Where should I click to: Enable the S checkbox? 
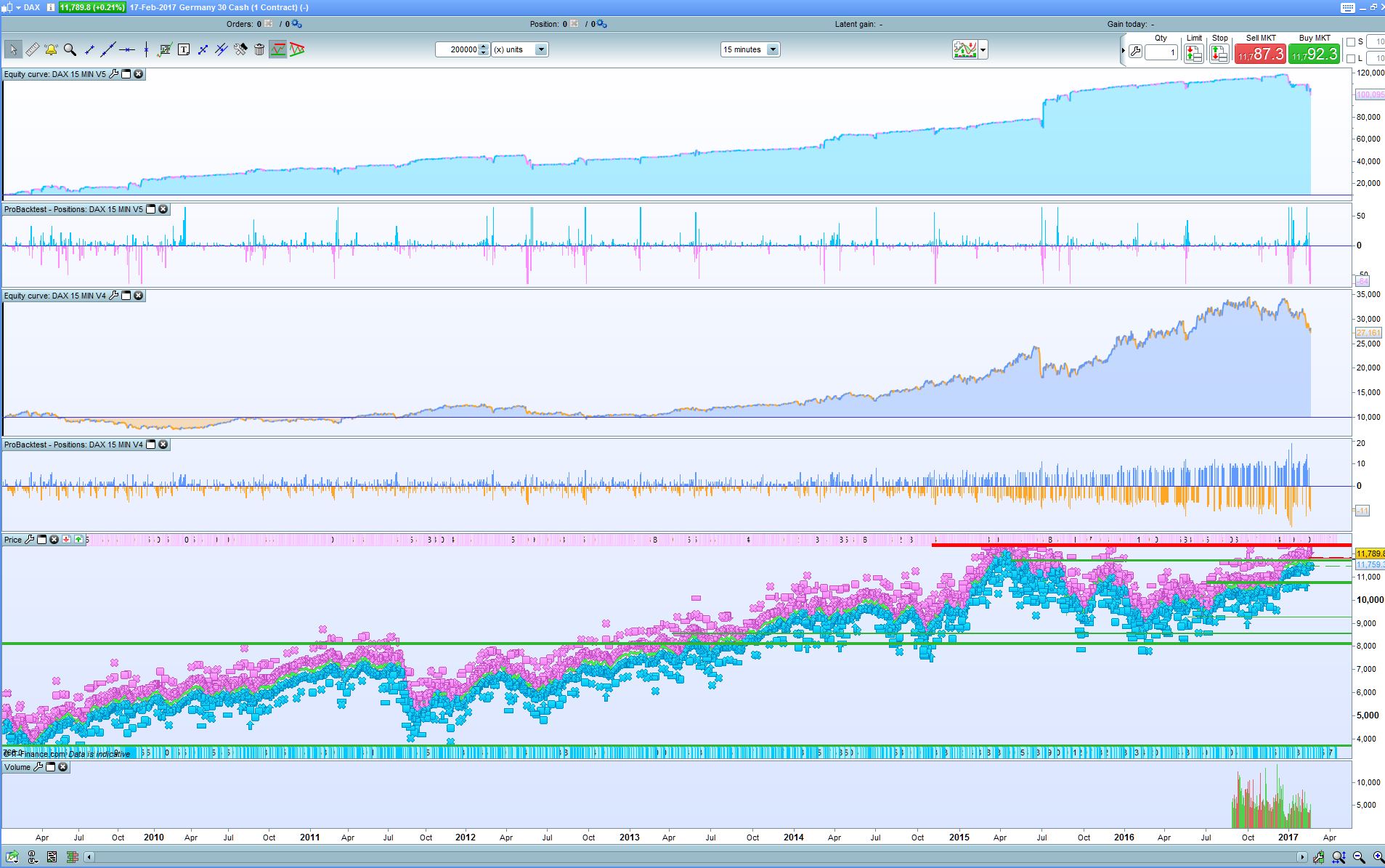[1351, 42]
